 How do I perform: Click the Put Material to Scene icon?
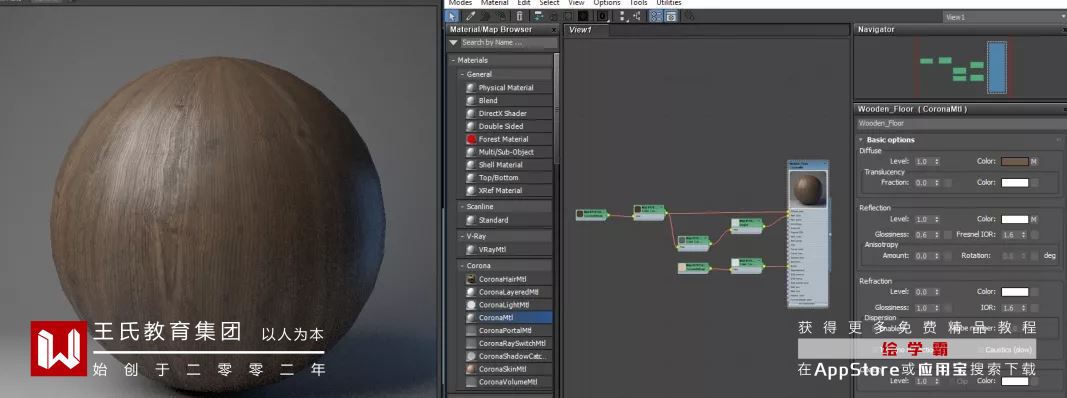point(485,16)
